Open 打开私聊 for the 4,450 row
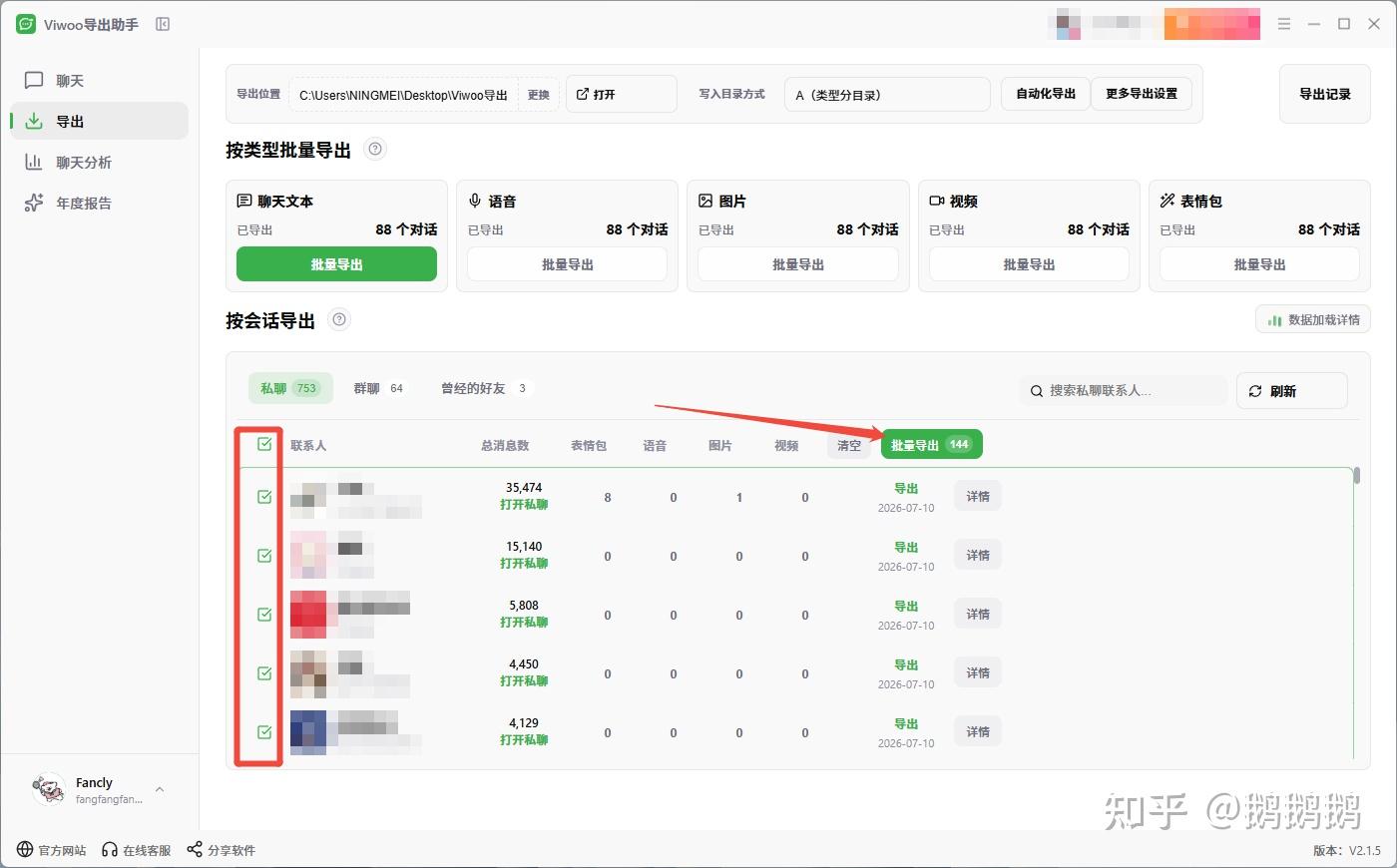1397x868 pixels. (524, 681)
